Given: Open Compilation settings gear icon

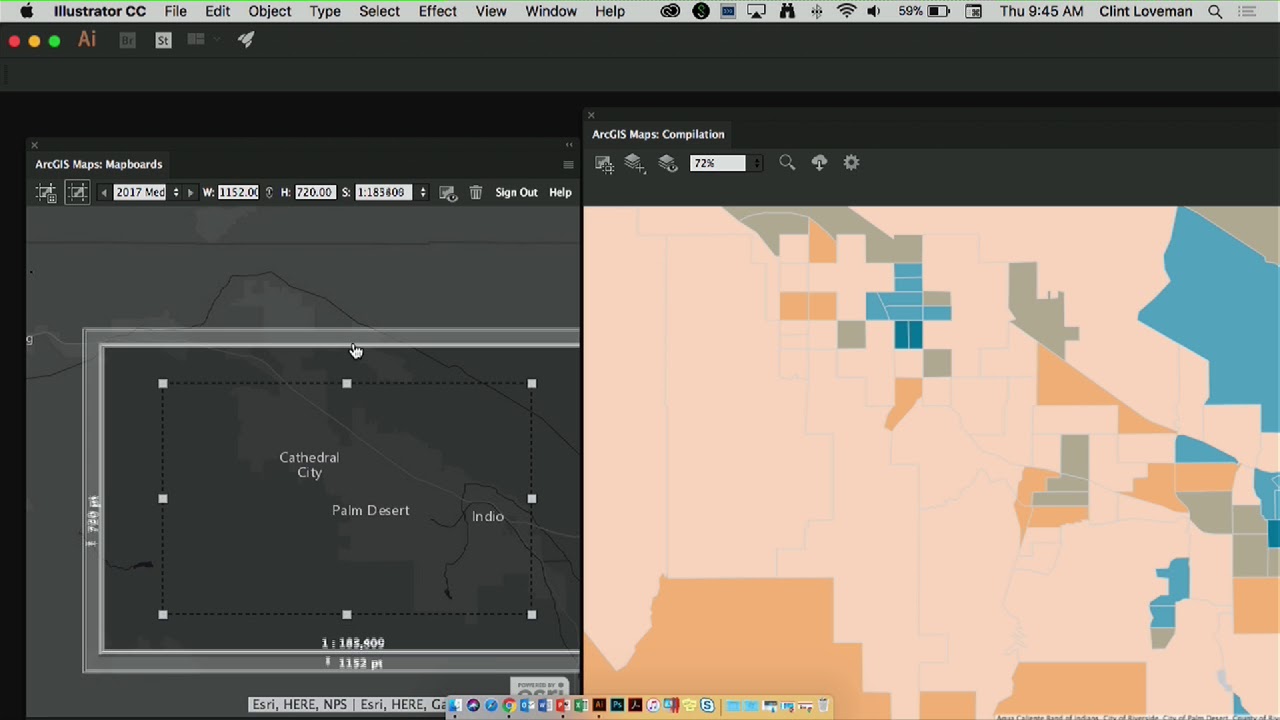Looking at the screenshot, I should tap(851, 162).
